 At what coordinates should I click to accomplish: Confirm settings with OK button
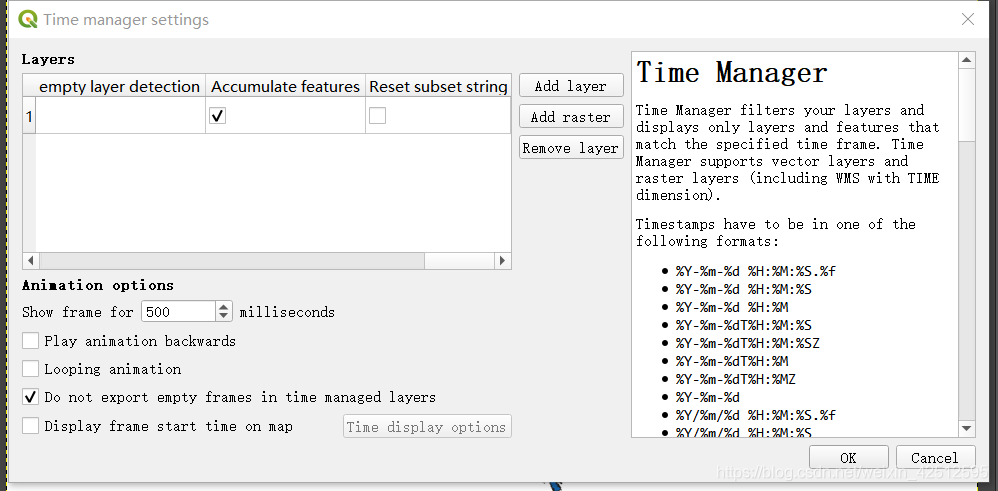pos(848,458)
